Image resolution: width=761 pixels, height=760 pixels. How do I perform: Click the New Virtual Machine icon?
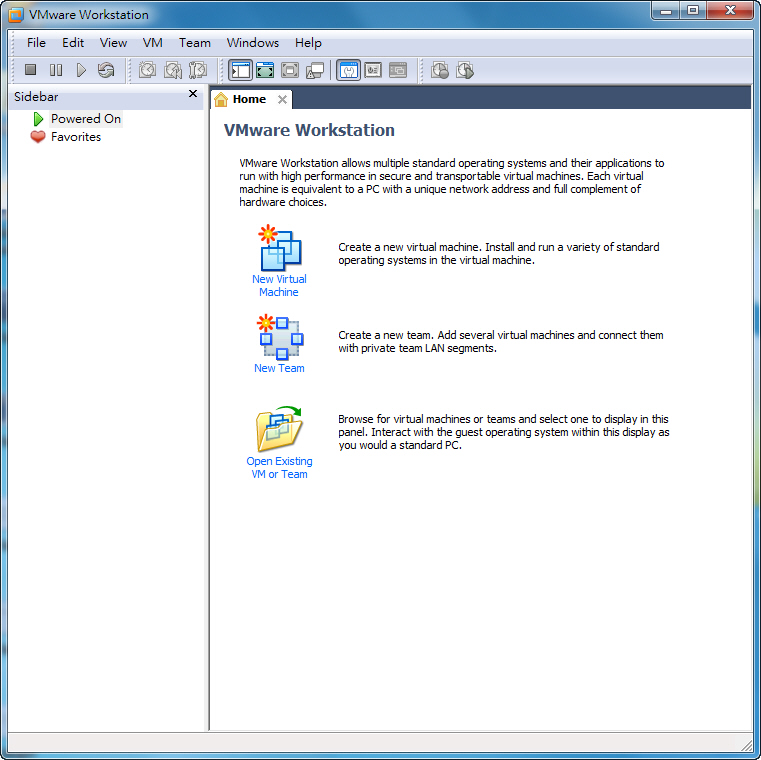(x=279, y=248)
